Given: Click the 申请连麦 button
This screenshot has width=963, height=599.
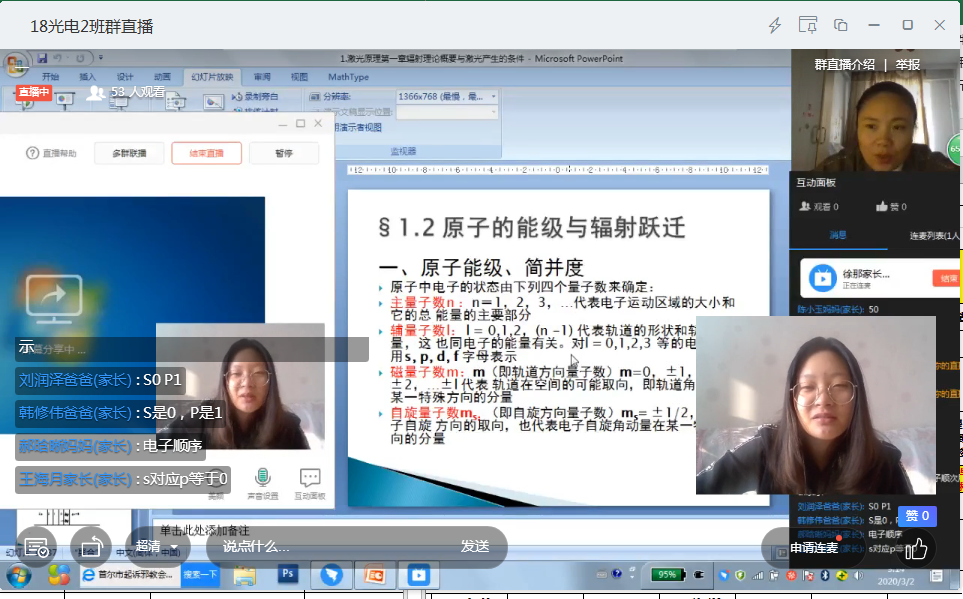Looking at the screenshot, I should [x=814, y=547].
